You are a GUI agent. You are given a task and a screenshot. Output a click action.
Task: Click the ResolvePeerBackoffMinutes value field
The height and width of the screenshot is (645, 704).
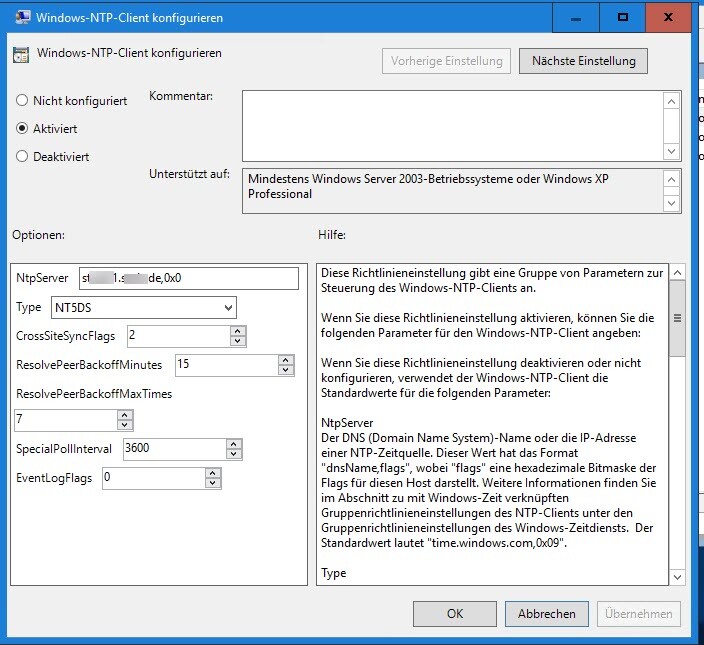click(227, 365)
